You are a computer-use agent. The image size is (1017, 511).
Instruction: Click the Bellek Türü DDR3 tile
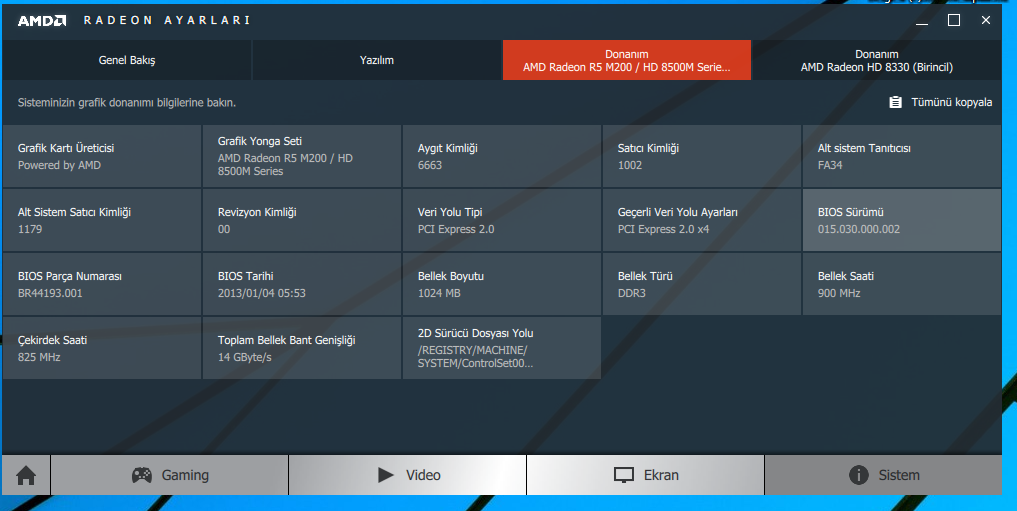pos(702,284)
